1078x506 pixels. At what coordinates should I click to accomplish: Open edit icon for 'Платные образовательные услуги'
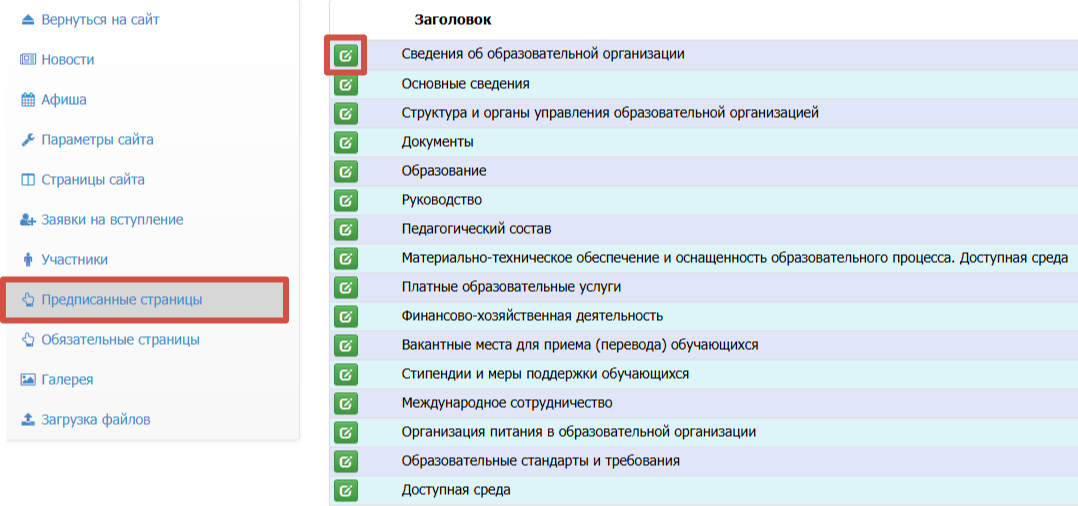[x=345, y=287]
